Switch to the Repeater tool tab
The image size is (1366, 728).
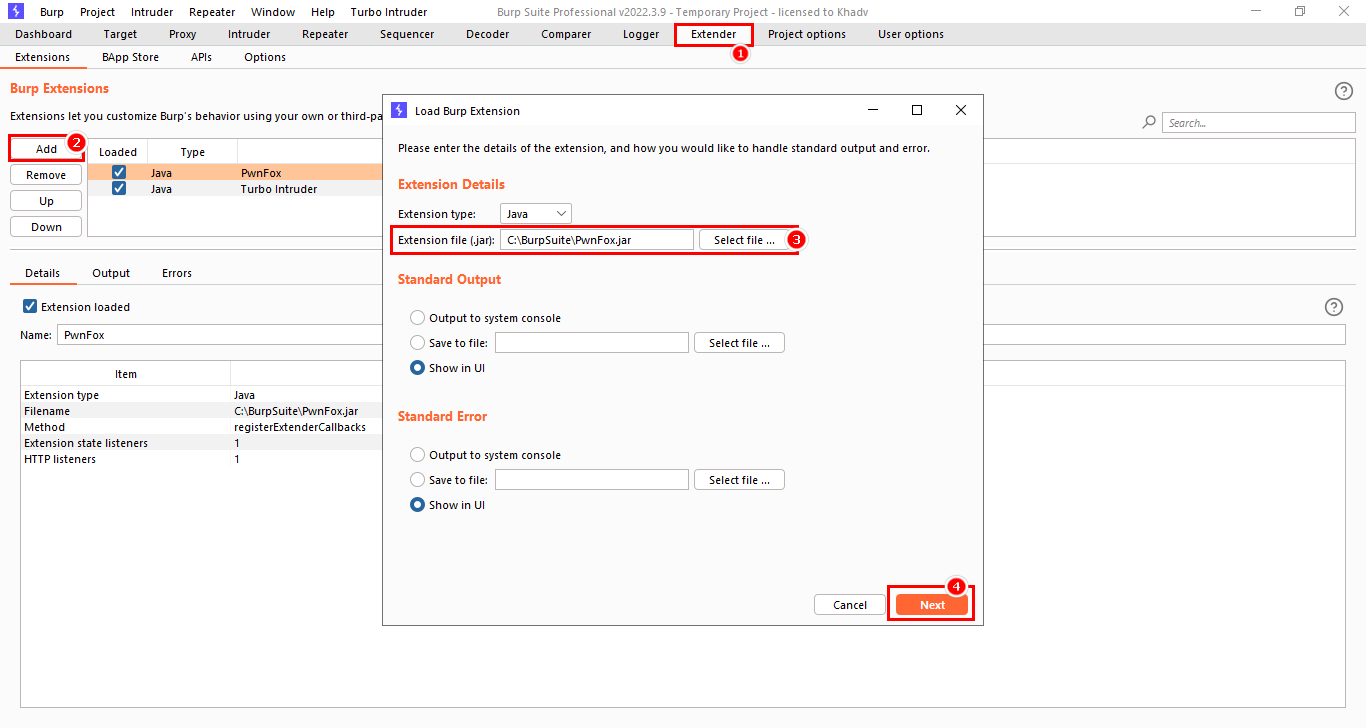pyautogui.click(x=325, y=34)
